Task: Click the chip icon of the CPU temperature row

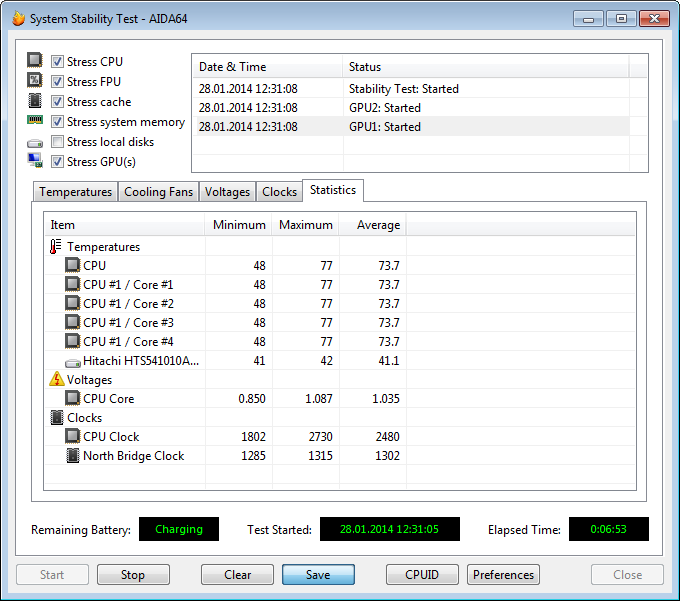Action: tap(72, 265)
